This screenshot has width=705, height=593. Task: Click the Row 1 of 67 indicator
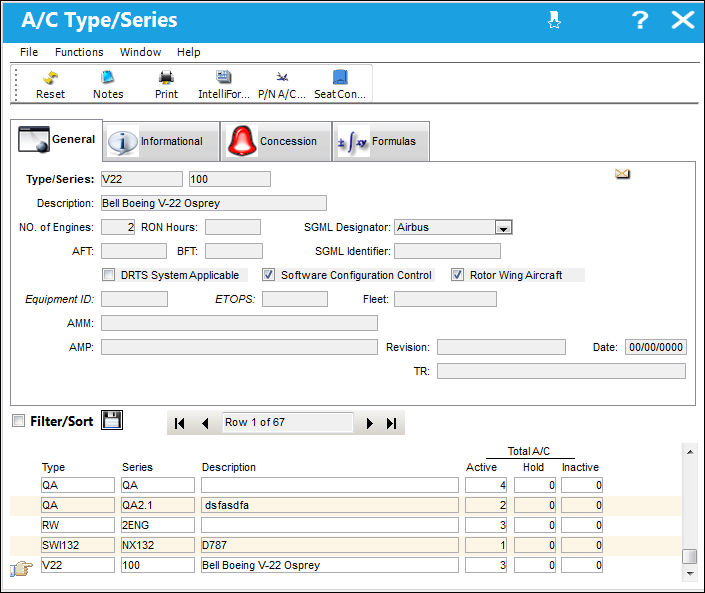288,423
